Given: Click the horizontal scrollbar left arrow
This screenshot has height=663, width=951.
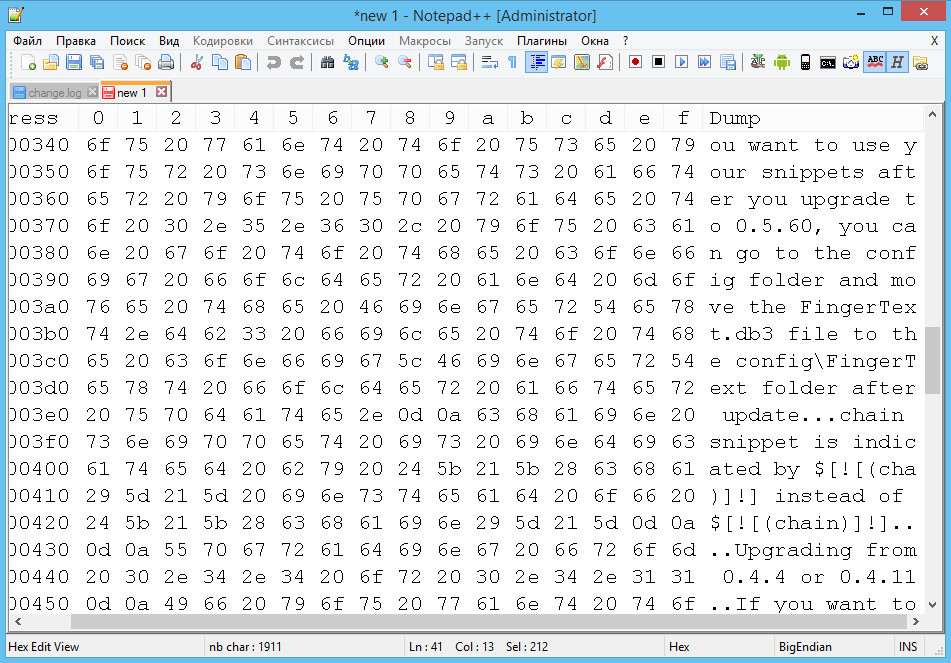Looking at the screenshot, I should (x=18, y=622).
